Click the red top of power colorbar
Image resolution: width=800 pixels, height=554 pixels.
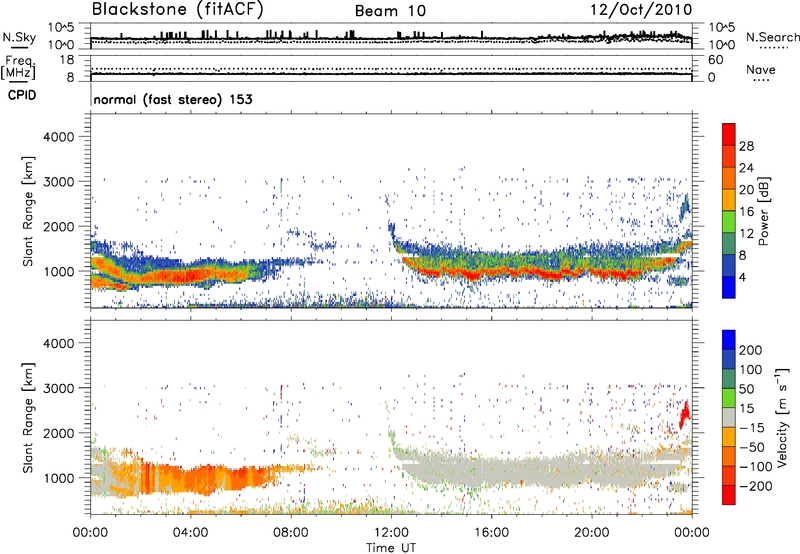point(729,134)
